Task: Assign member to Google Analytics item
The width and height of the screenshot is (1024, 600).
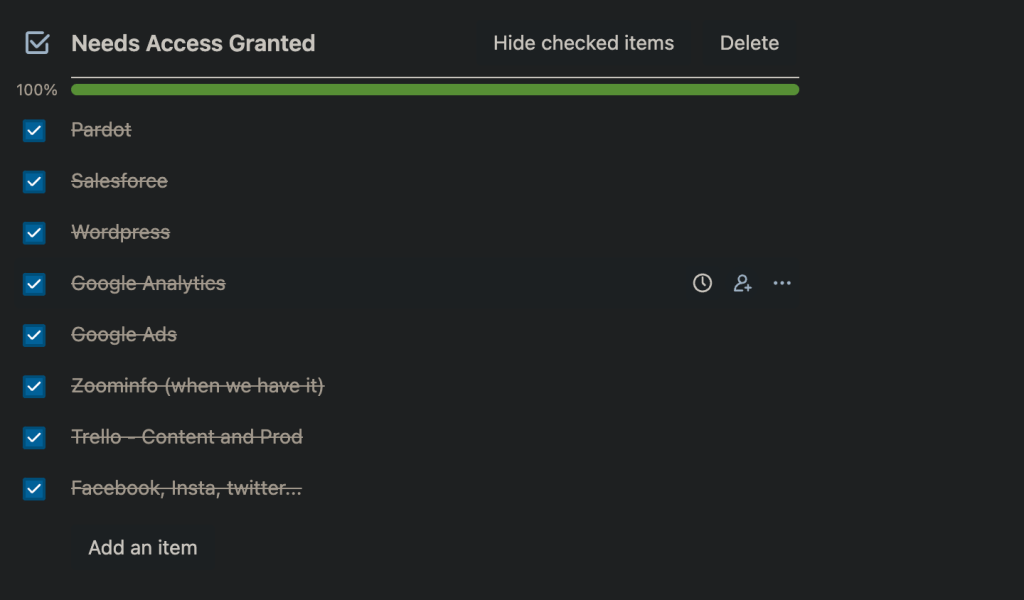Action: coord(742,284)
